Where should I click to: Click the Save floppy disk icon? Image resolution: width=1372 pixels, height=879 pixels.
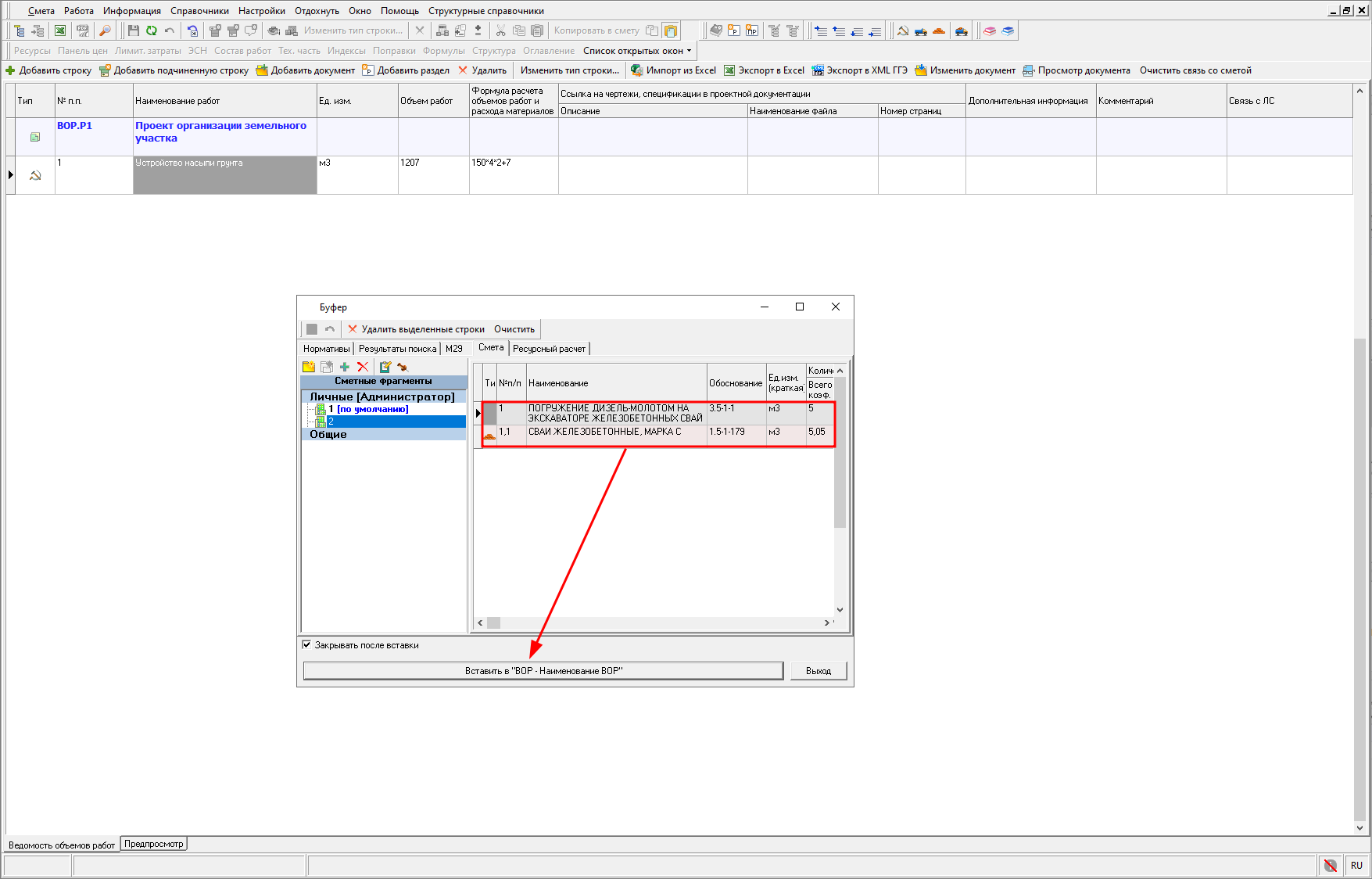pos(133,30)
